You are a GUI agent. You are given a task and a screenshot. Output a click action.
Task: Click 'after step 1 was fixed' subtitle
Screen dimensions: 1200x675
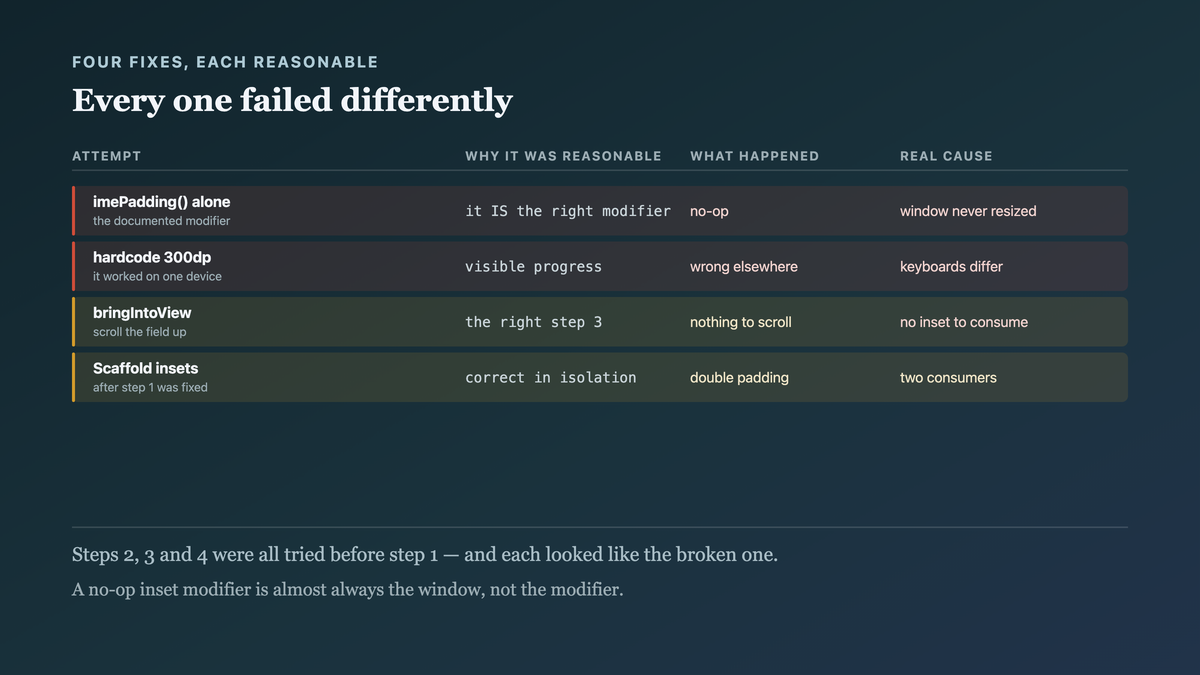pyautogui.click(x=150, y=387)
